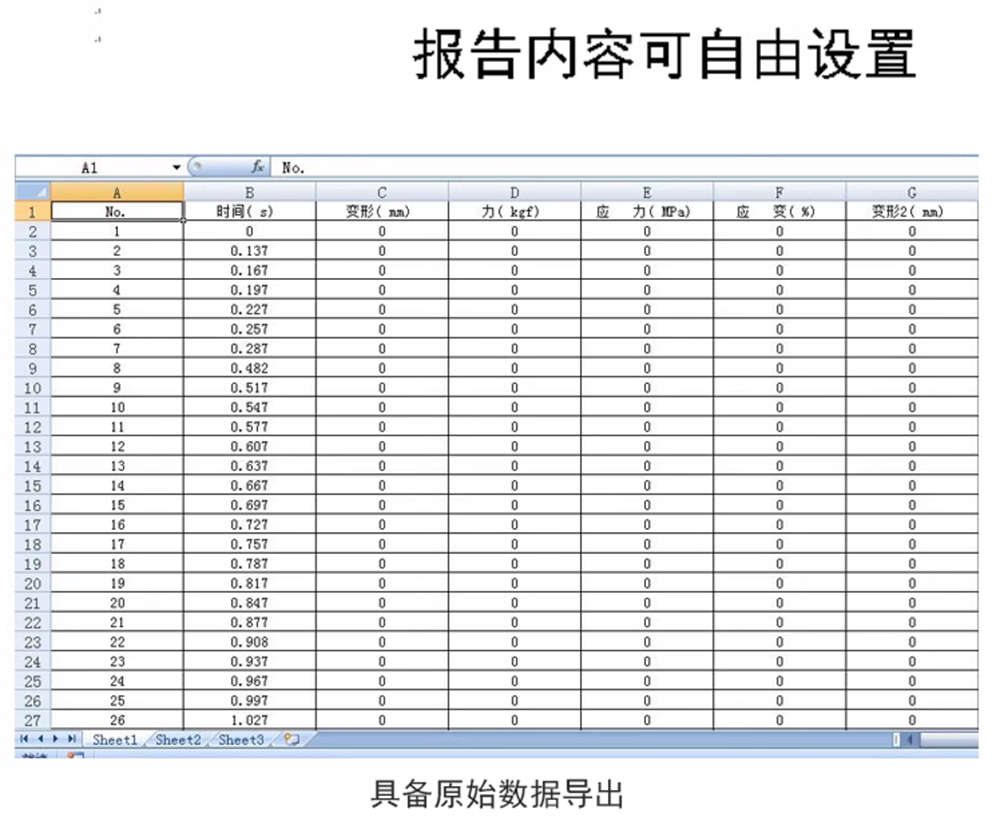Select the time cell 0.697
Viewport: 1000px width, 834px height.
249,505
